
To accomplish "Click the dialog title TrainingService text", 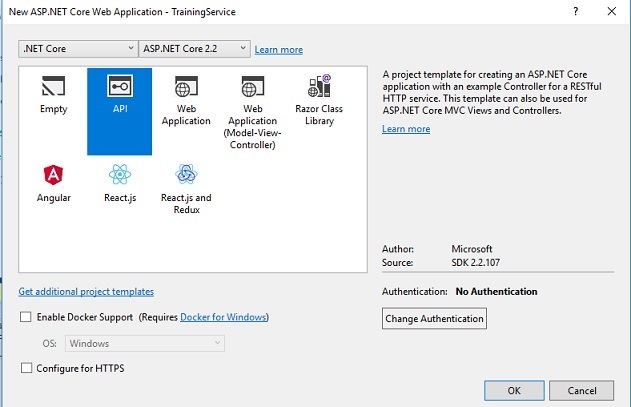I will pos(203,12).
